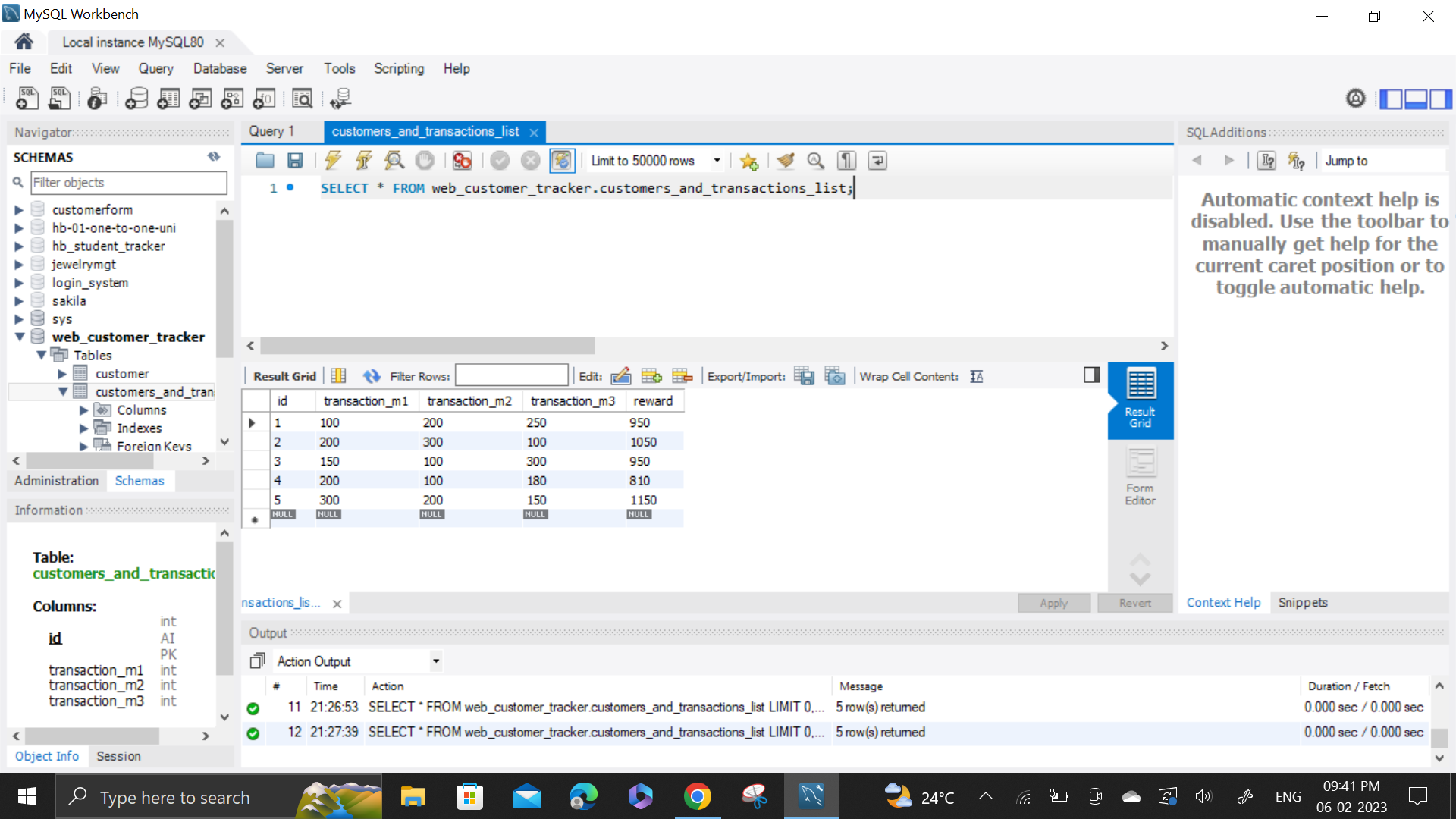The image size is (1456, 819).
Task: Open the Snippets tab
Action: pos(1302,602)
